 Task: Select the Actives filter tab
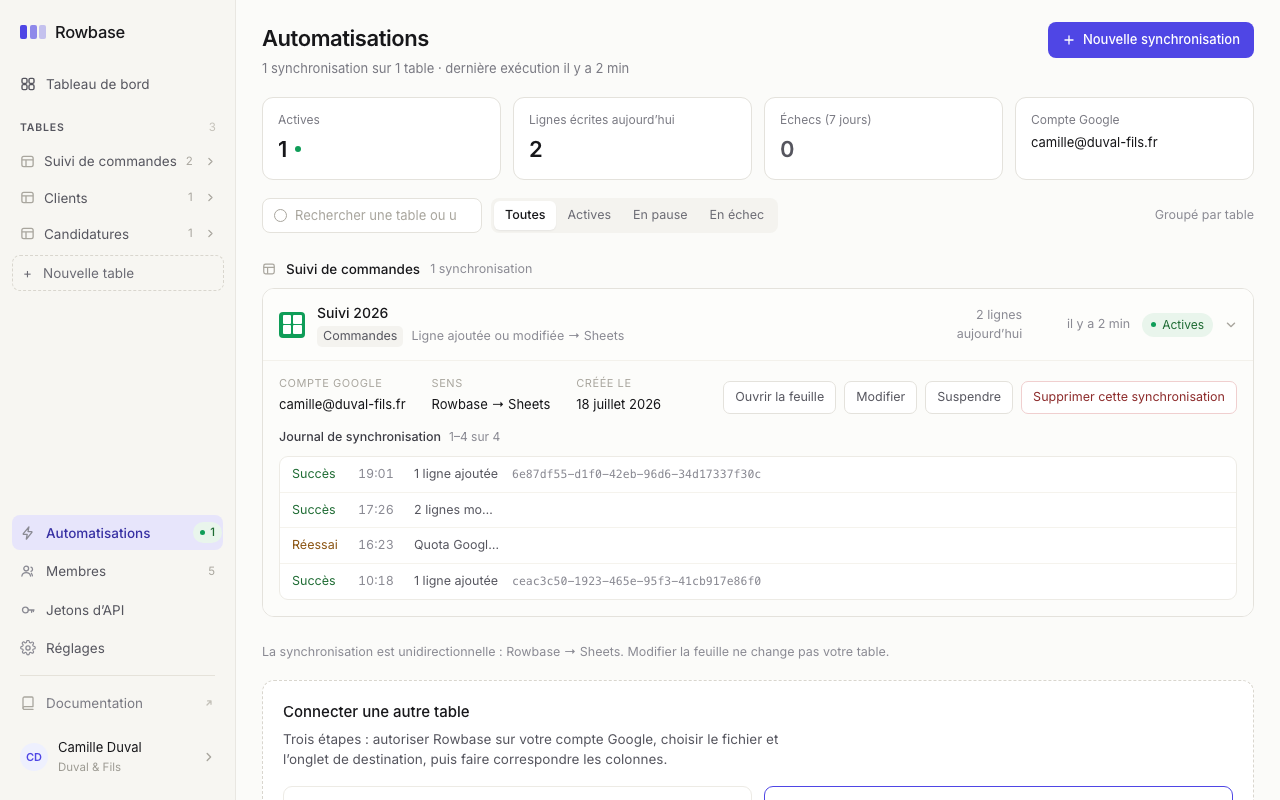click(589, 215)
